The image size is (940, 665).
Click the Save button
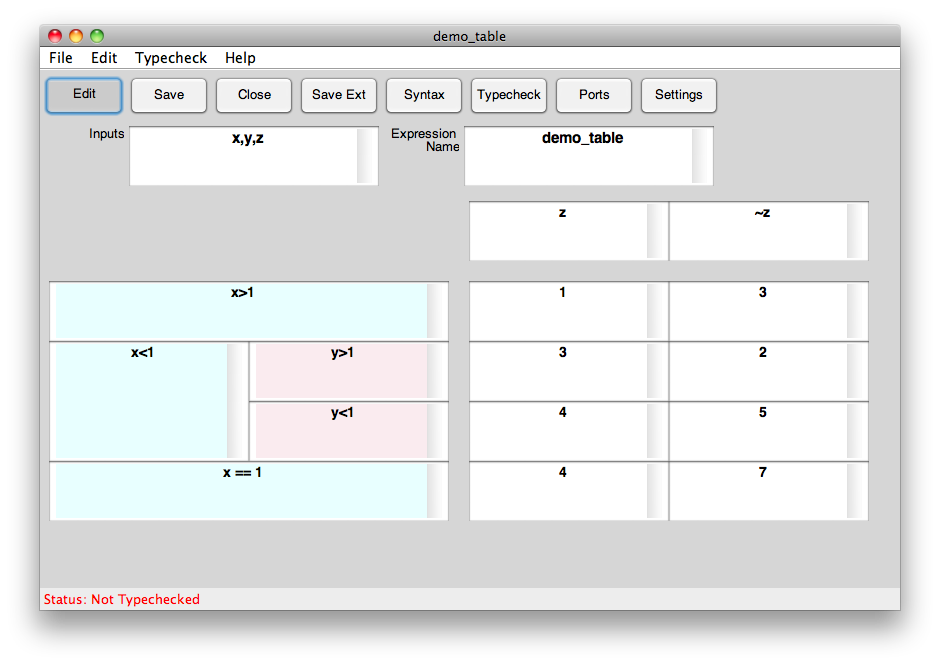tap(169, 95)
